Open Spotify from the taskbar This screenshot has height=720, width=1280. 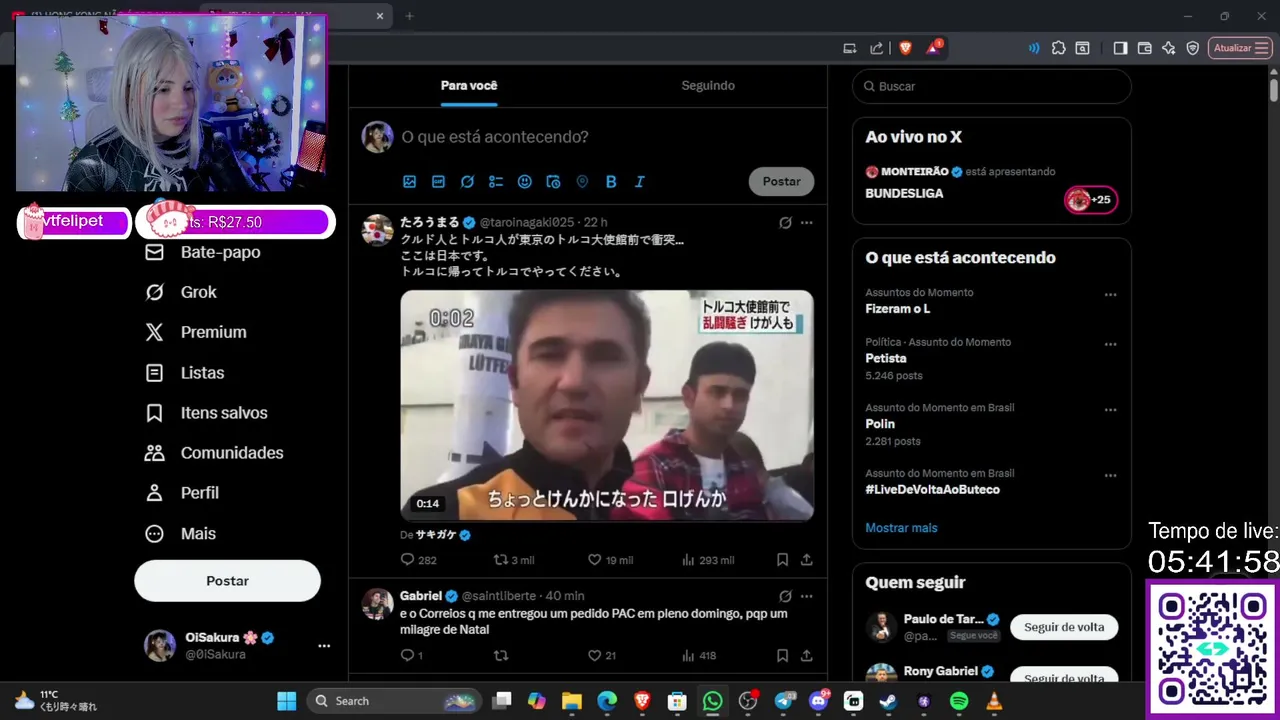958,701
